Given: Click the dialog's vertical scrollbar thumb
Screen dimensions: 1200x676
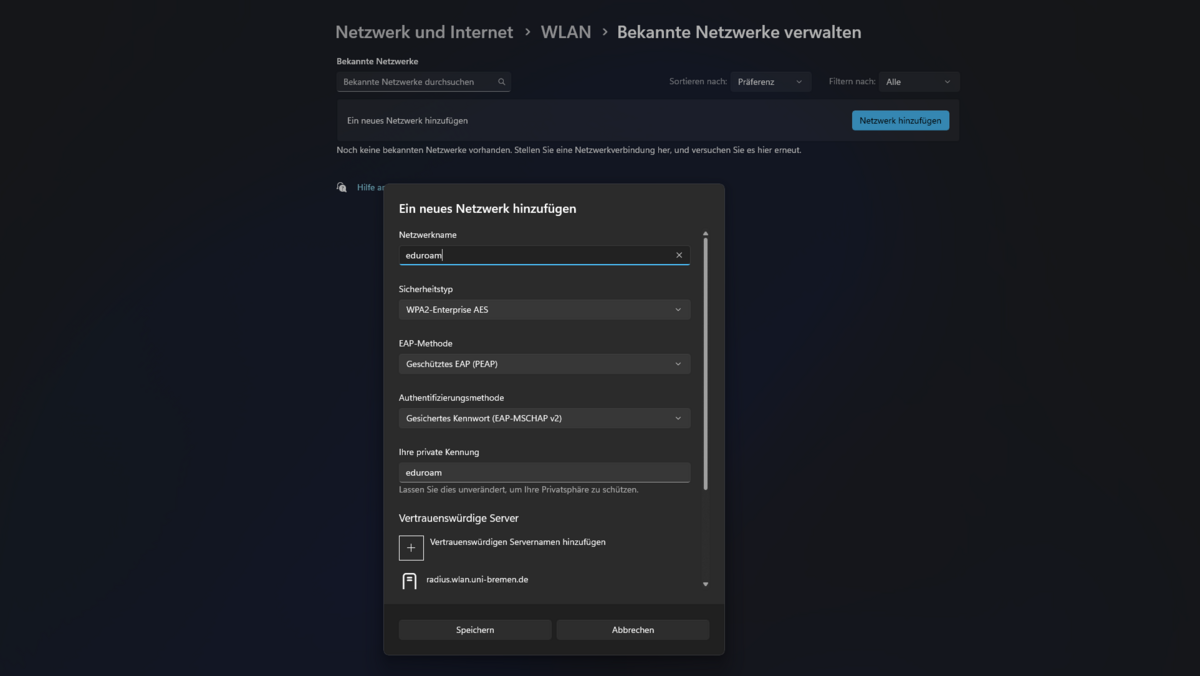Looking at the screenshot, I should pyautogui.click(x=705, y=360).
